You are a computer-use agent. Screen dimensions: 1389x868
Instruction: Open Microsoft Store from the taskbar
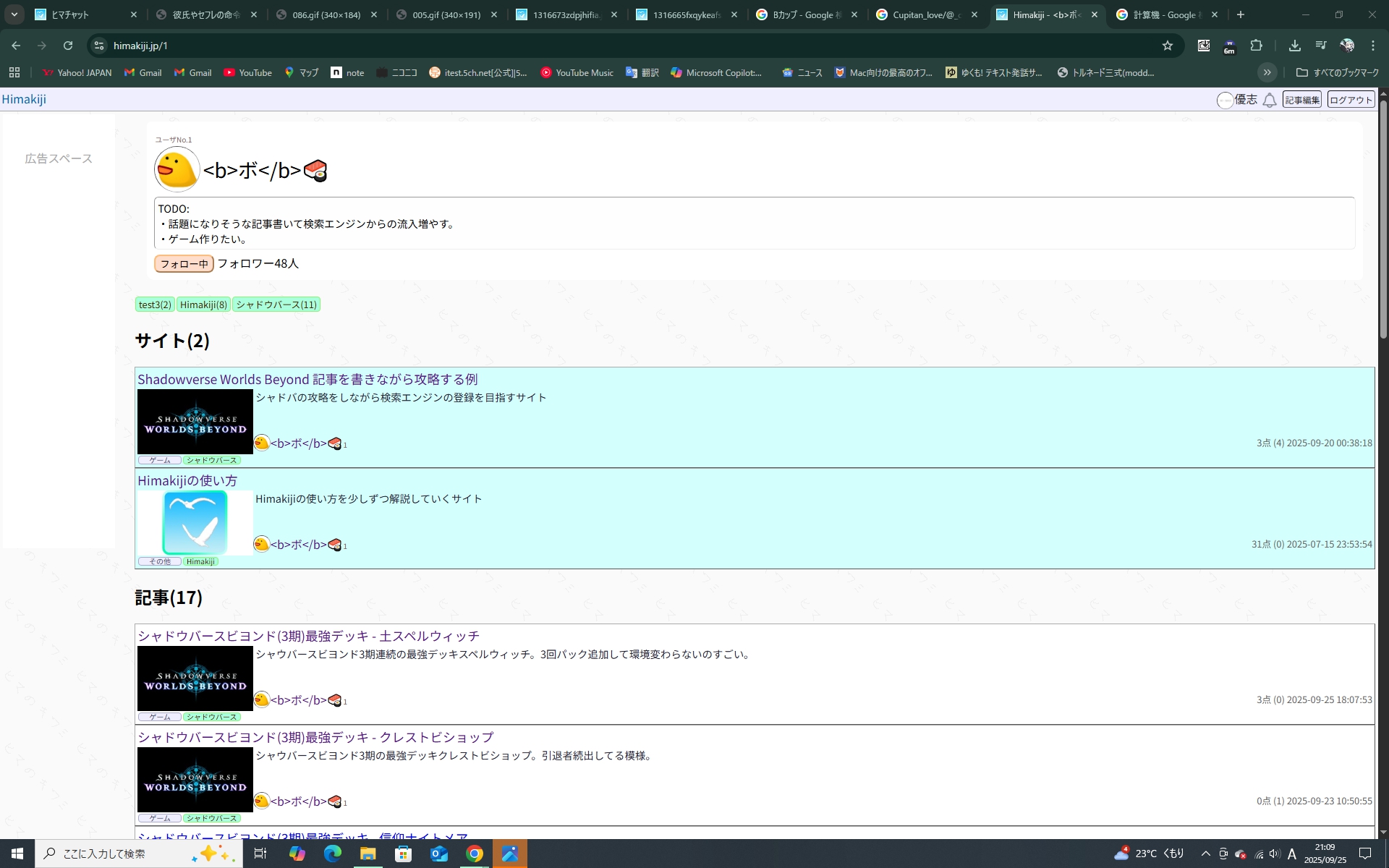(403, 854)
